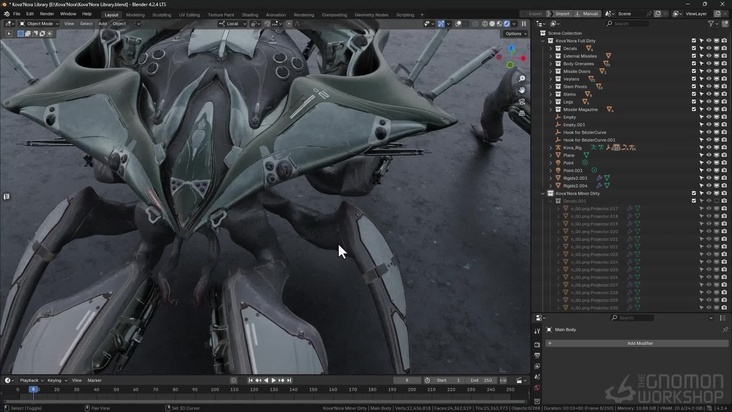Screen dimensions: 732x412
Task: Click the 3D navigation axis gizmo
Action: click(x=511, y=57)
